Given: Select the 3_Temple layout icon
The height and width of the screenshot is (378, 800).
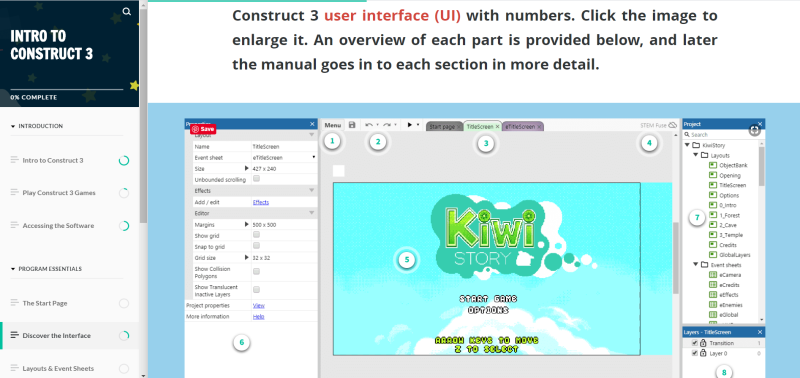Looking at the screenshot, I should coord(713,235).
